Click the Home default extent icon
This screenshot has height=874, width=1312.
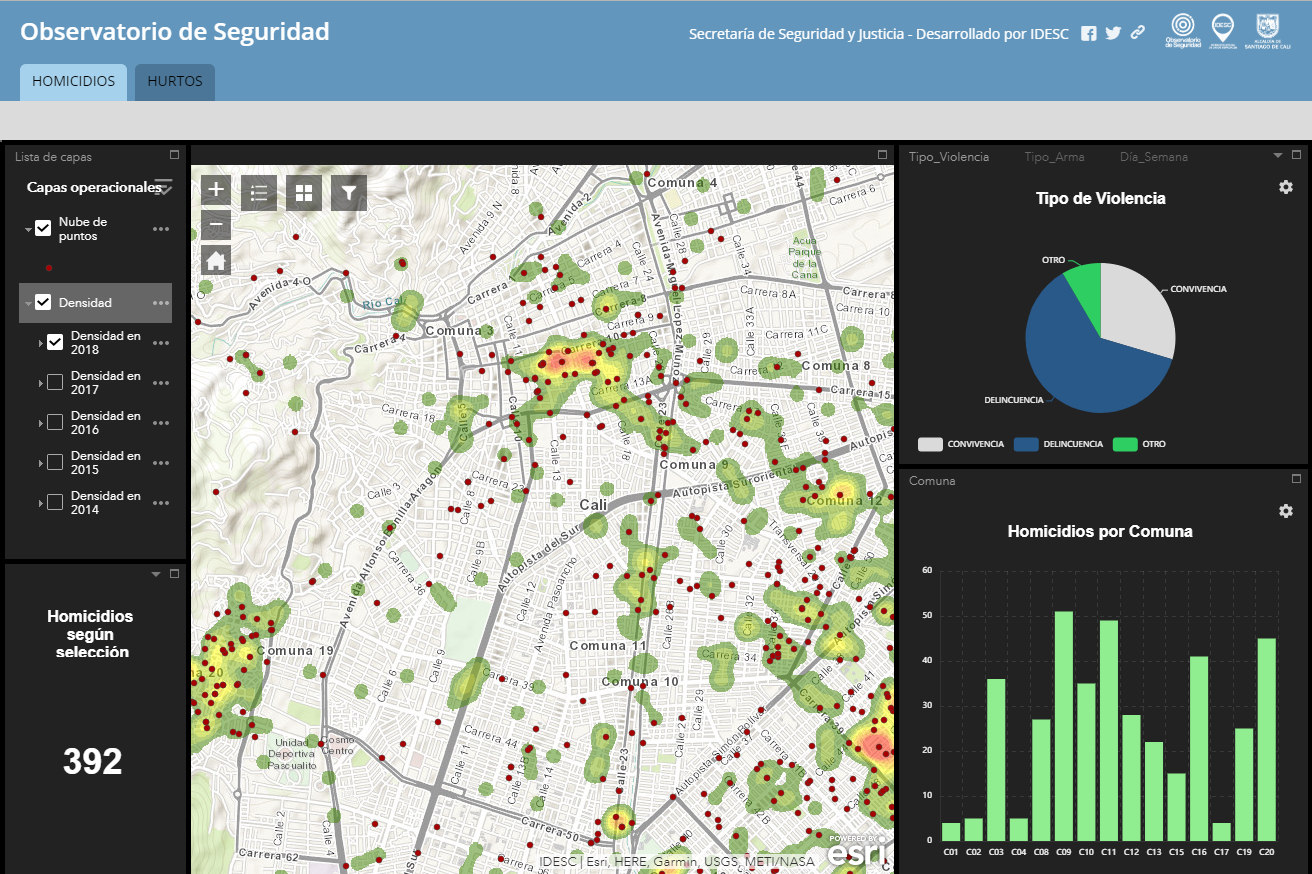click(x=215, y=260)
